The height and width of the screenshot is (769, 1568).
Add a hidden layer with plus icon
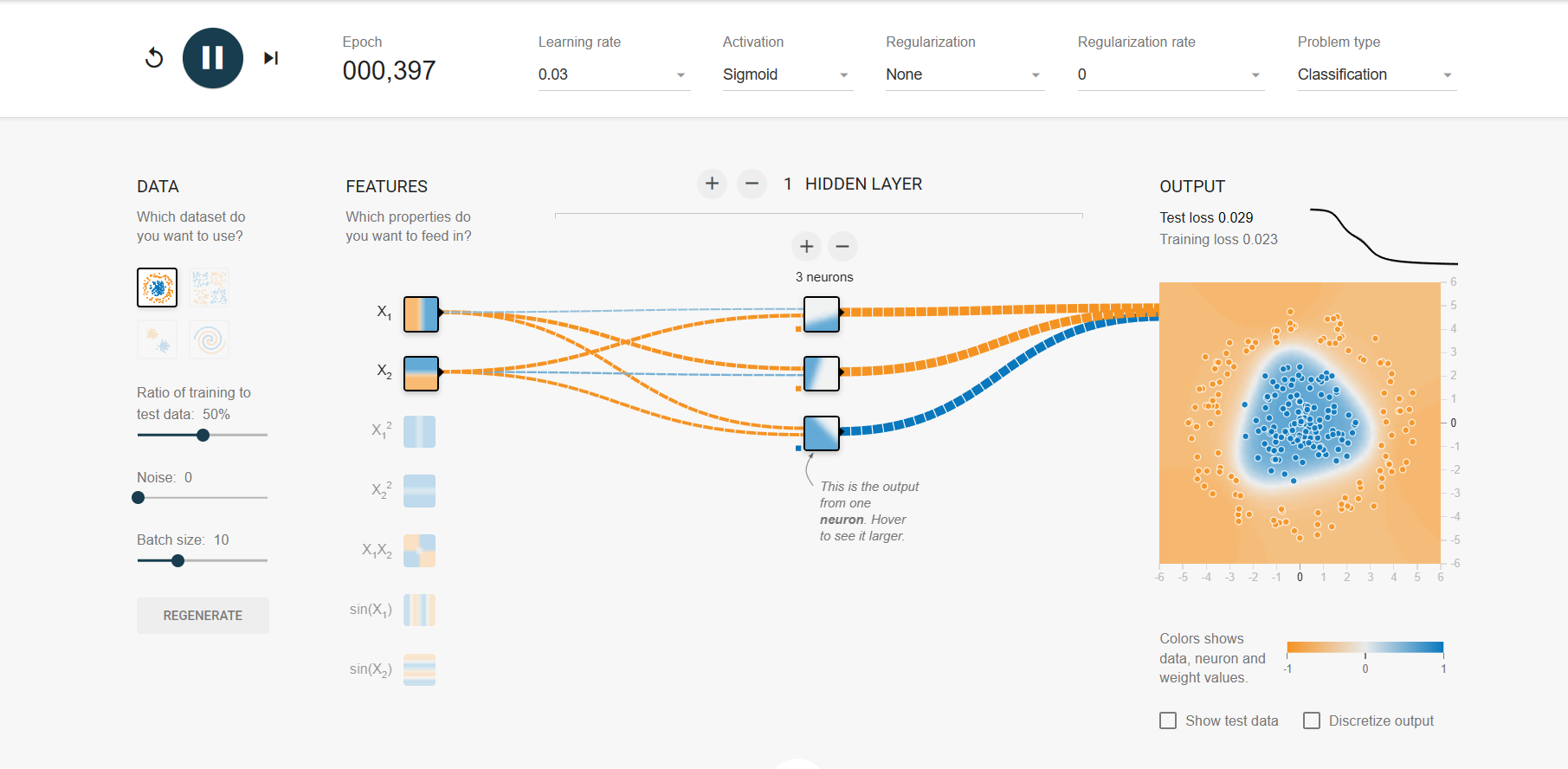(712, 184)
